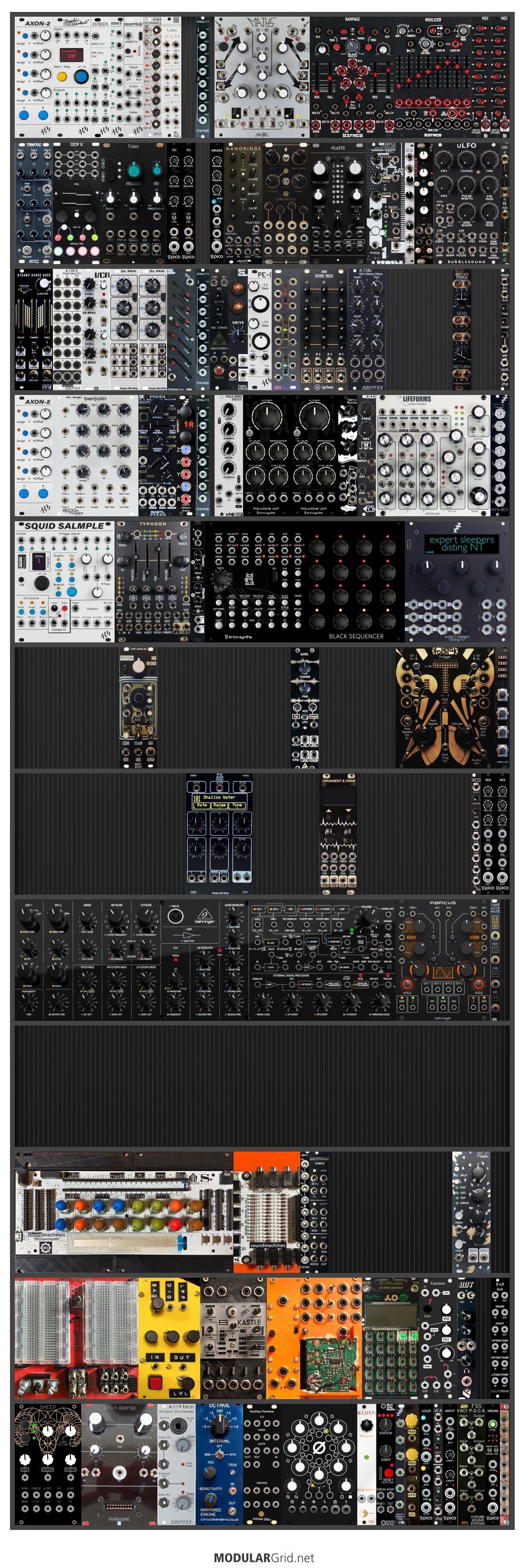Open the bOSC module

[x=304, y=707]
